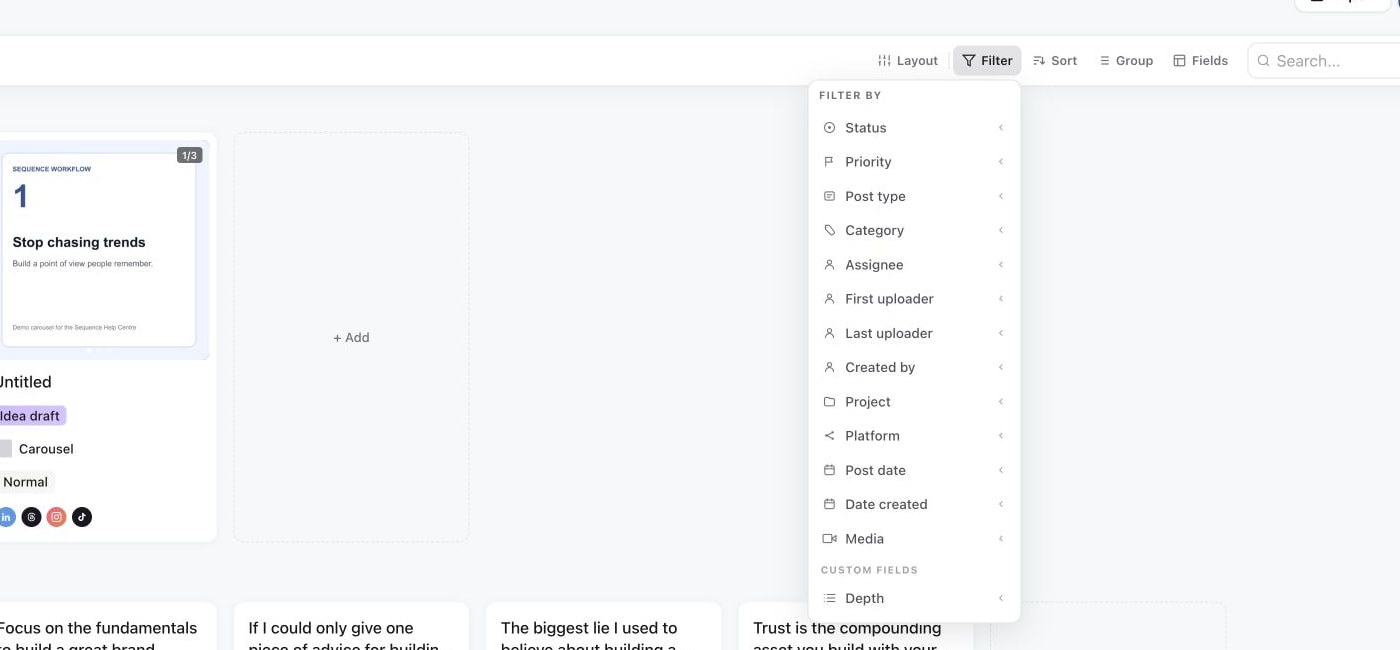Click the Last uploader person icon
This screenshot has width=1400, height=650.
point(829,333)
